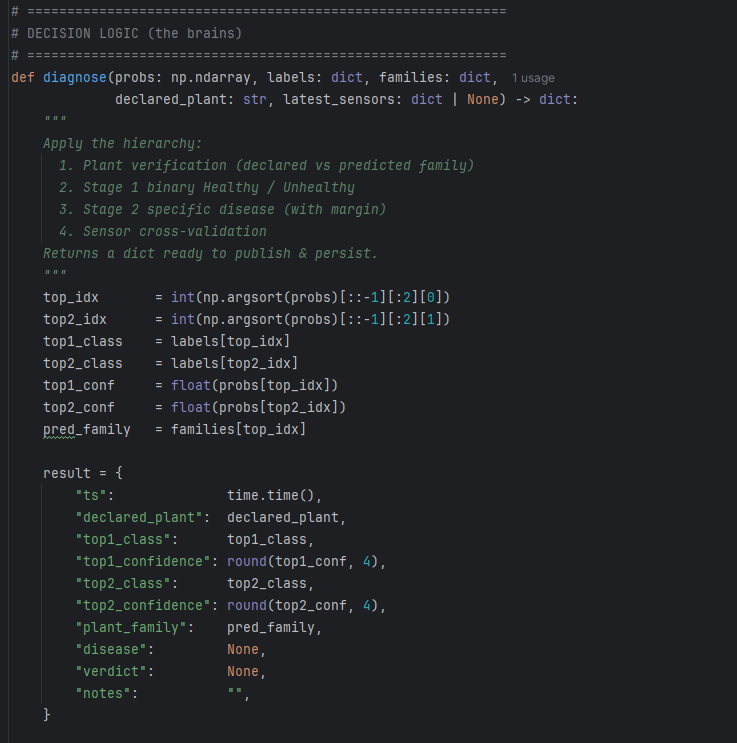Click the 'Sensor cross-validation' line

163,231
